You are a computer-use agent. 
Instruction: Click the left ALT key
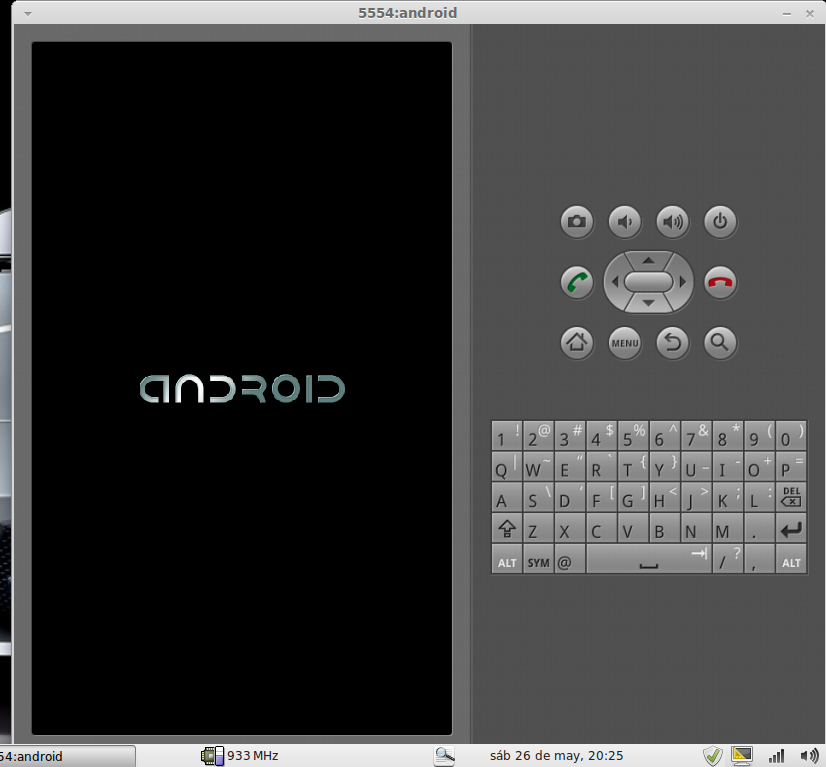coord(507,559)
